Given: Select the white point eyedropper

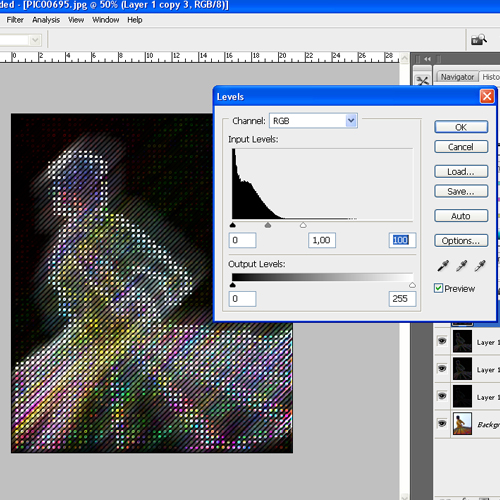Looking at the screenshot, I should click(480, 266).
